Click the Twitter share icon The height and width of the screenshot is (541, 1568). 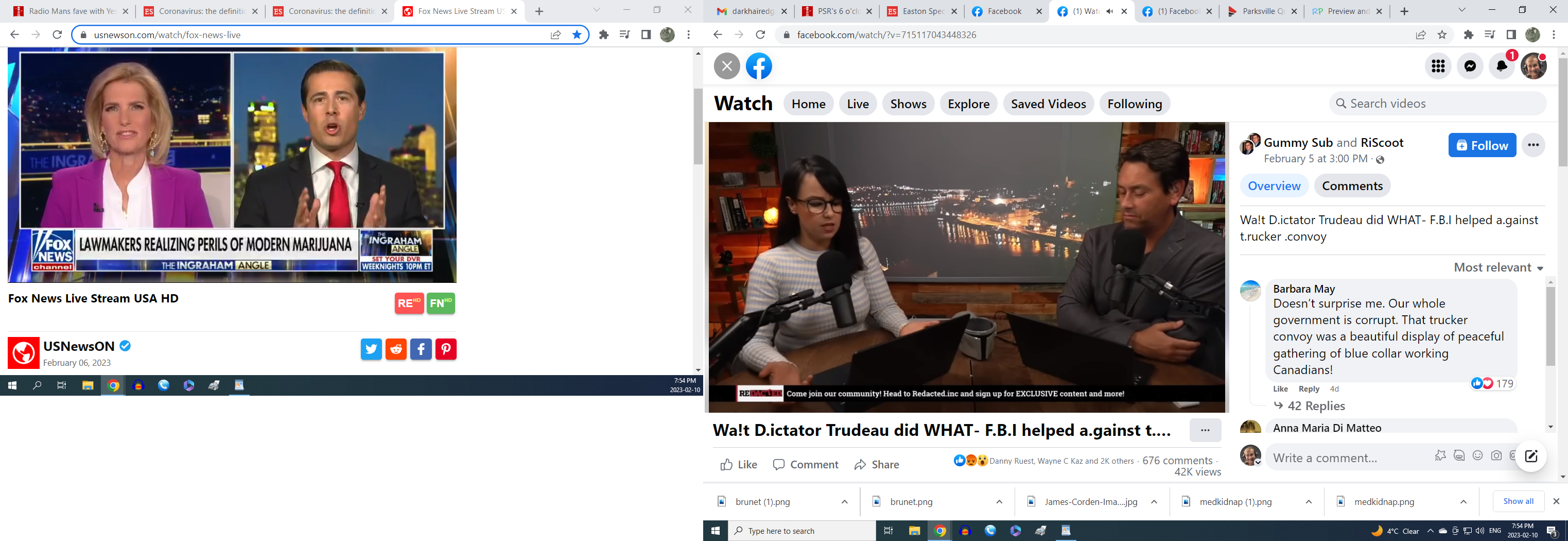tap(371, 349)
